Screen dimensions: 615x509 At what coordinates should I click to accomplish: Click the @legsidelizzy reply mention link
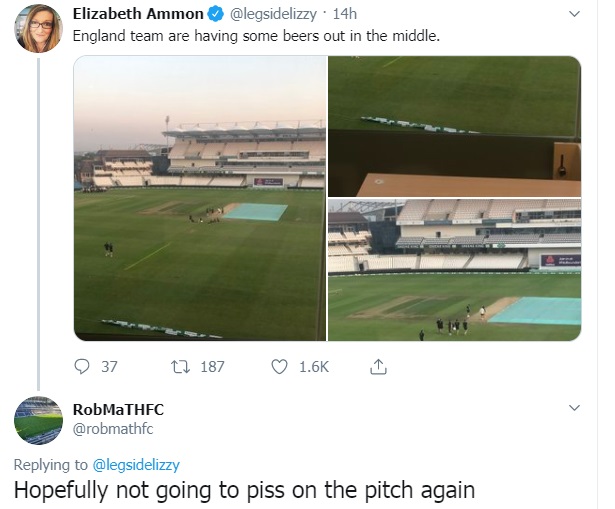click(x=136, y=465)
